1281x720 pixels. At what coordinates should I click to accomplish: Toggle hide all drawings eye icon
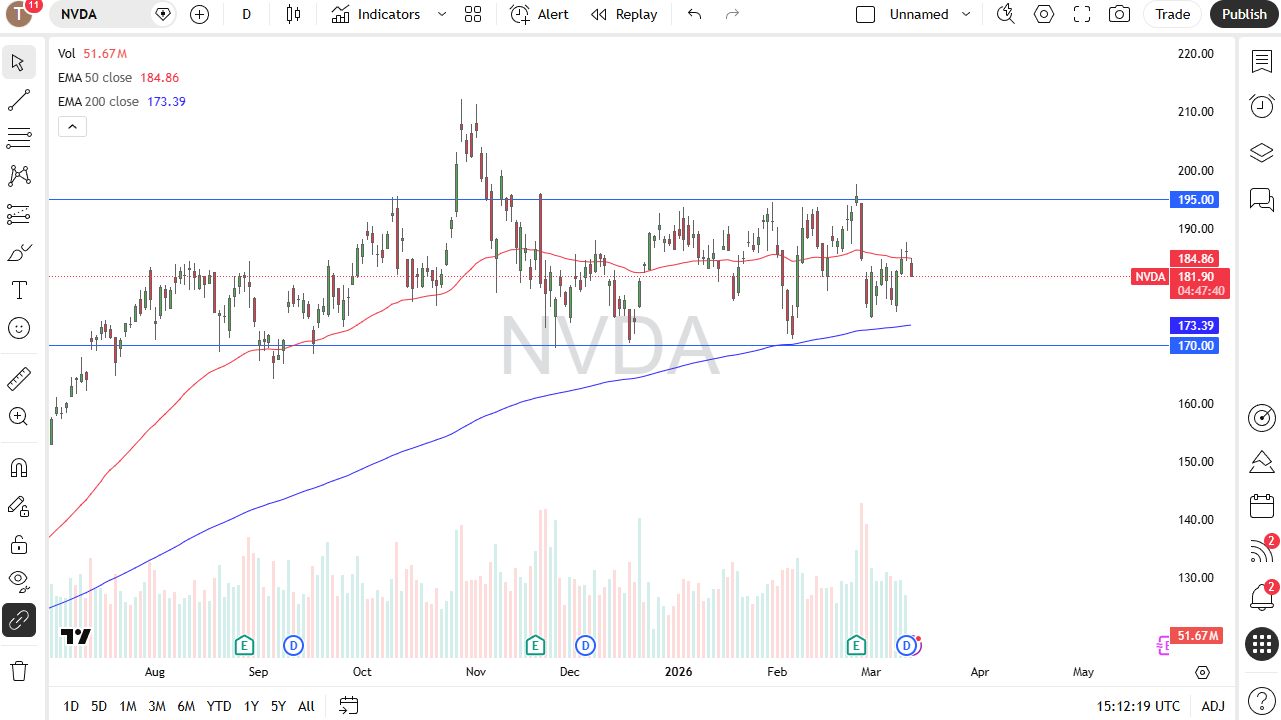(18, 581)
